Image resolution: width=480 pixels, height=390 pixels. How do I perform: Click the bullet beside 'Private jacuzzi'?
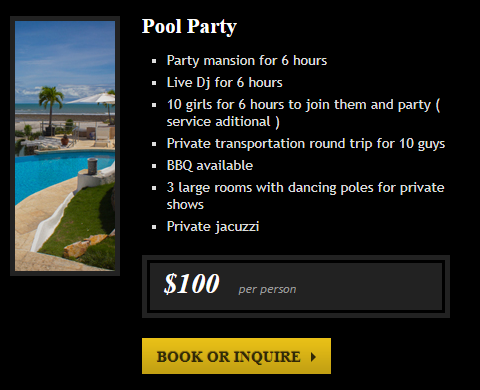pyautogui.click(x=154, y=227)
